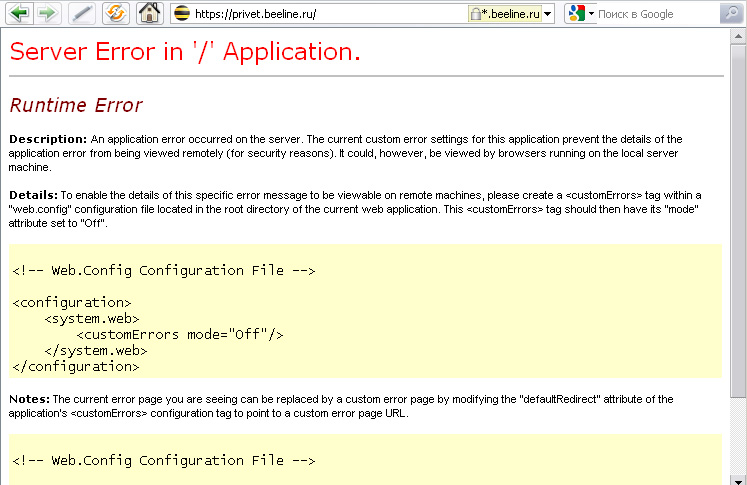Screen dimensions: 747x485
Task: Click the vertical scrollbar thumb
Action: pos(738,221)
